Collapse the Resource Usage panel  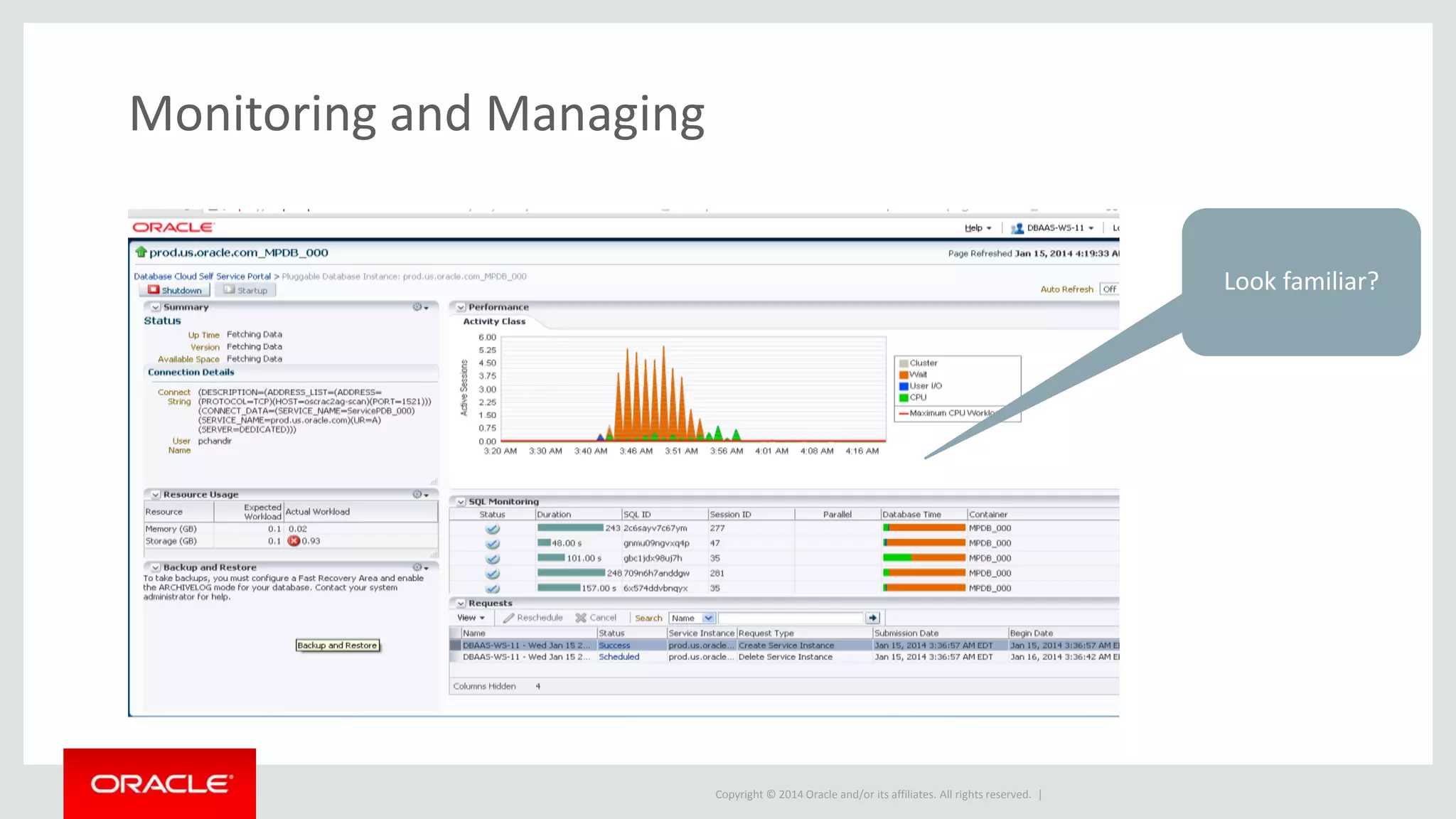(x=155, y=495)
